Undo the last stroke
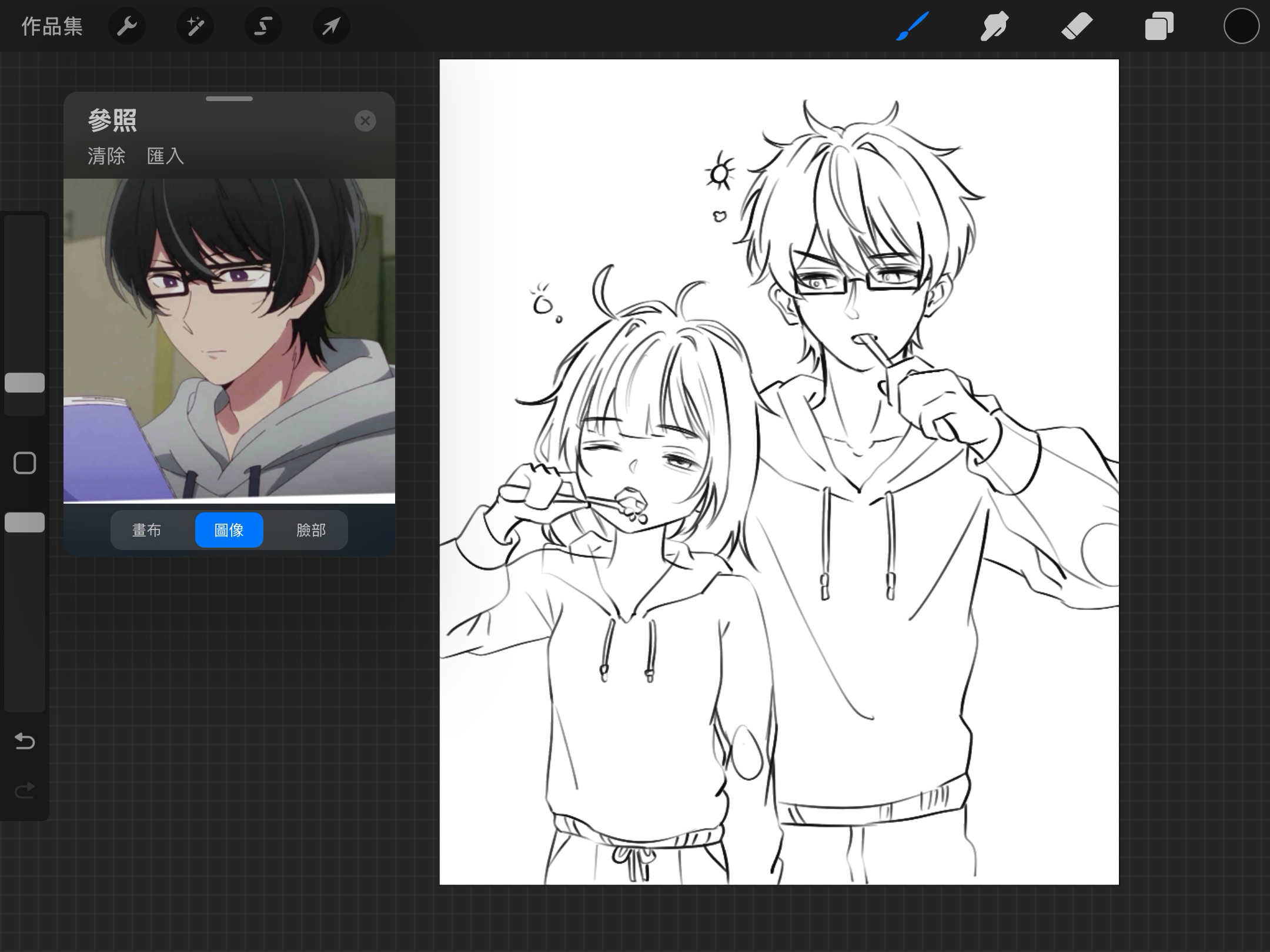 tap(25, 741)
